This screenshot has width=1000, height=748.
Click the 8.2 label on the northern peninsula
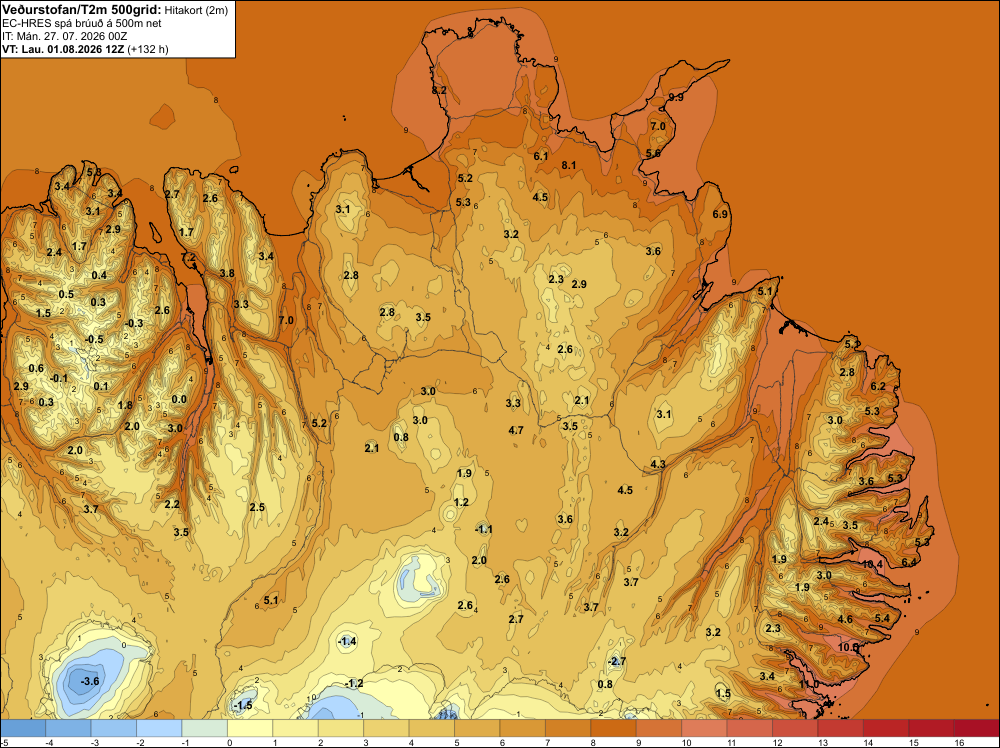point(439,91)
